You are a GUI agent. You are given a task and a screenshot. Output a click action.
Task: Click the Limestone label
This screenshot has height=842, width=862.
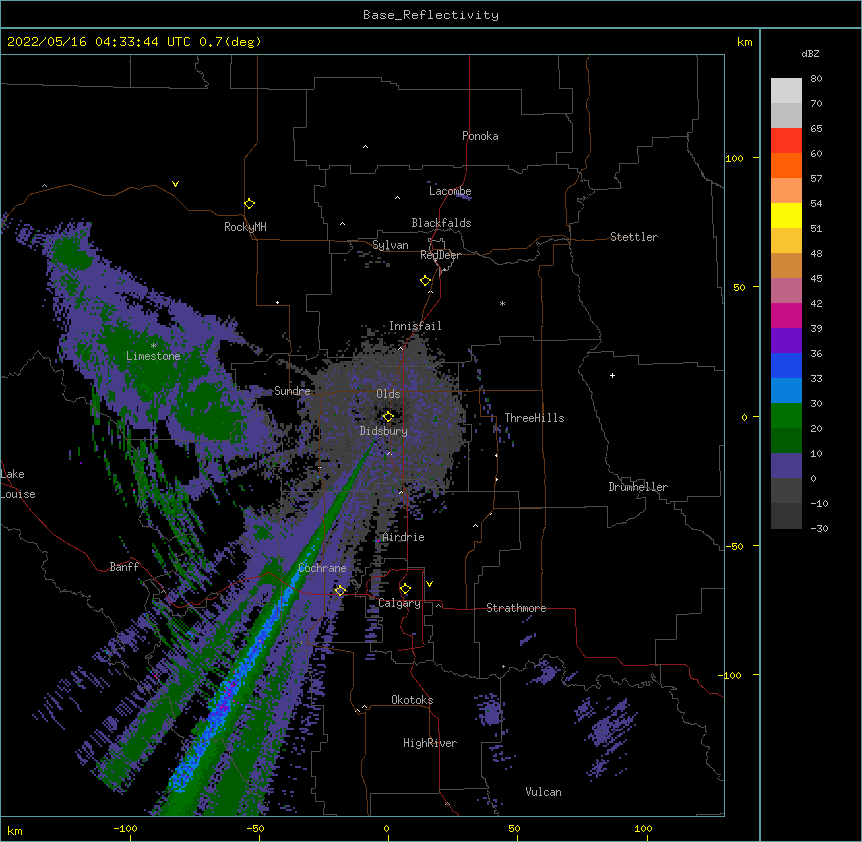(x=153, y=356)
